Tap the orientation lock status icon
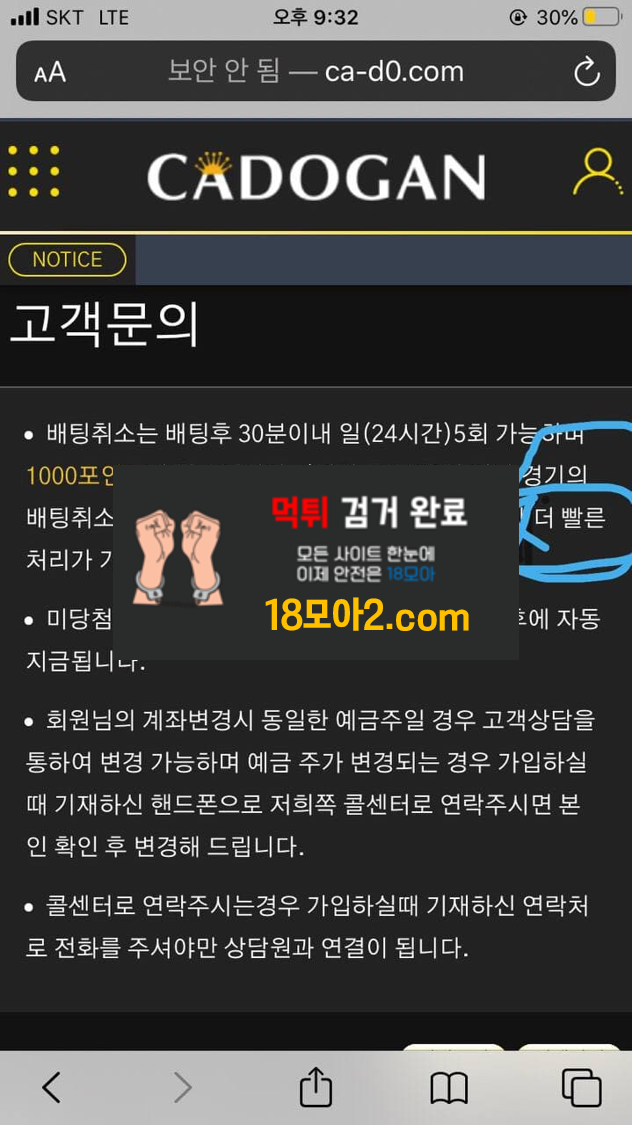Screen dimensions: 632x1125 pos(517,17)
